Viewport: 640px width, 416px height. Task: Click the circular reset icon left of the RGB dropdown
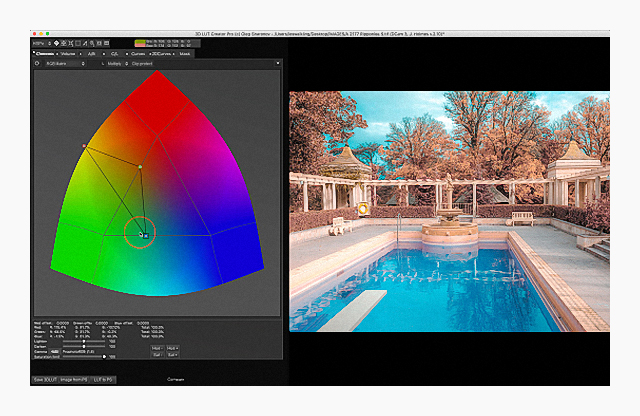pyautogui.click(x=37, y=64)
